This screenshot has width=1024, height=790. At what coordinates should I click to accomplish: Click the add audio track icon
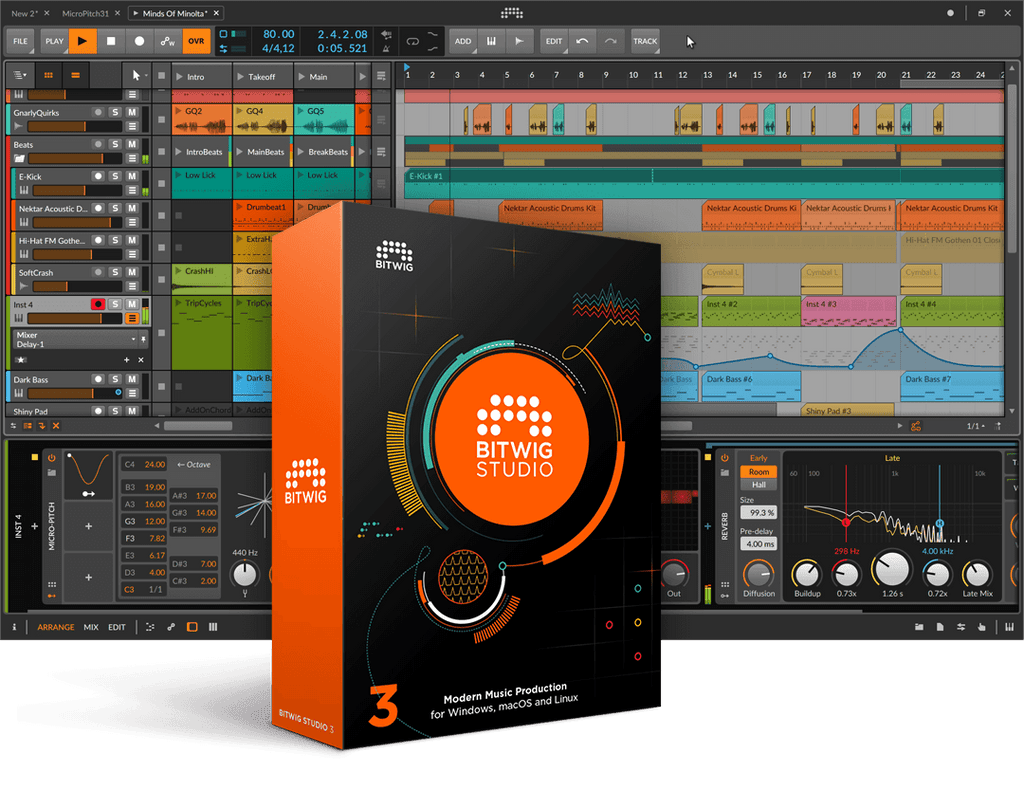519,41
